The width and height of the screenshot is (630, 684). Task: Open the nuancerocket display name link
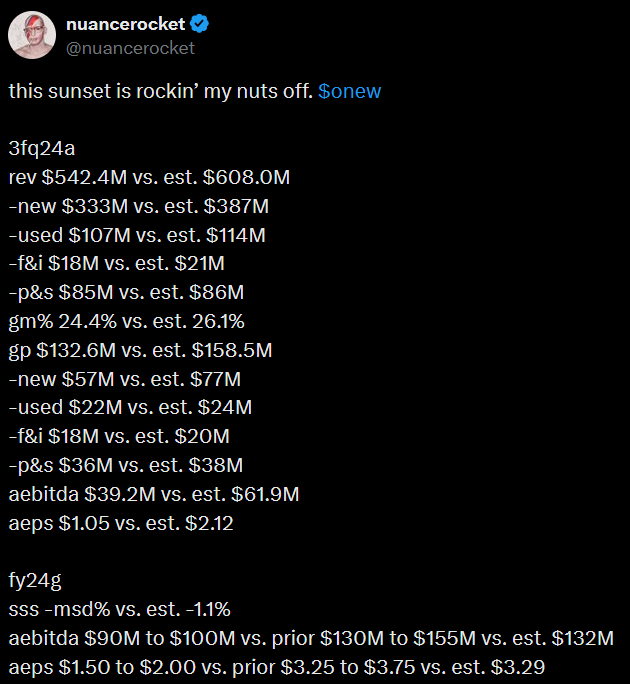[x=125, y=24]
